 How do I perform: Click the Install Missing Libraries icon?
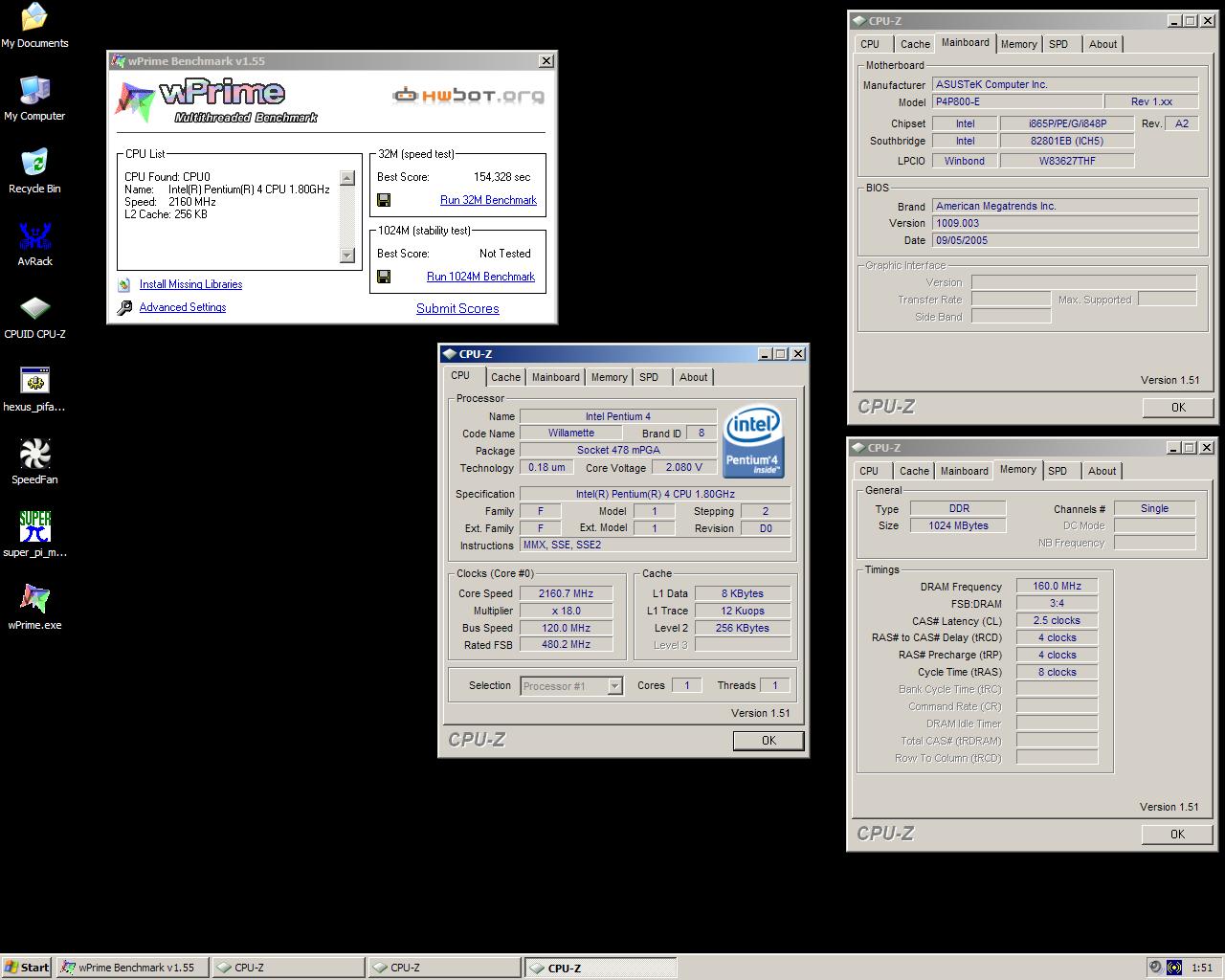point(124,284)
